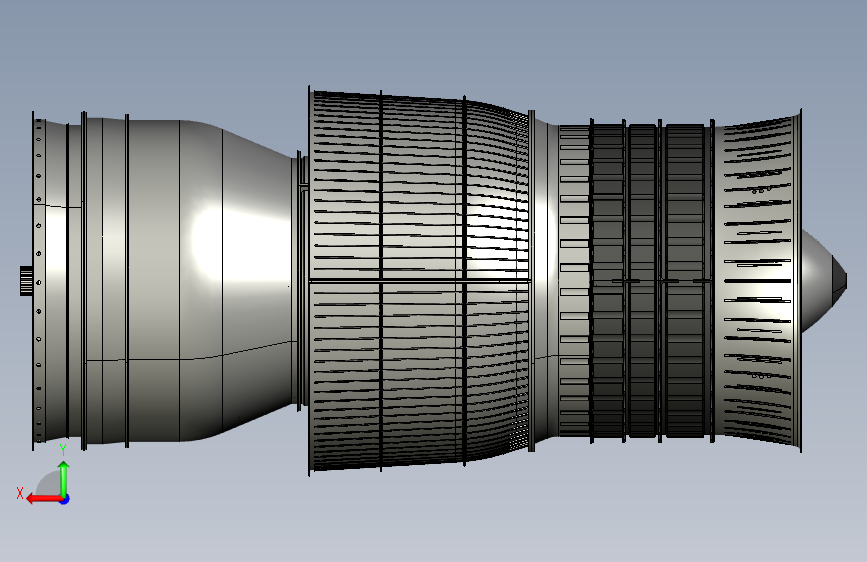Click the red X axis arrow of the triad
This screenshot has height=562, width=867.
click(44, 499)
